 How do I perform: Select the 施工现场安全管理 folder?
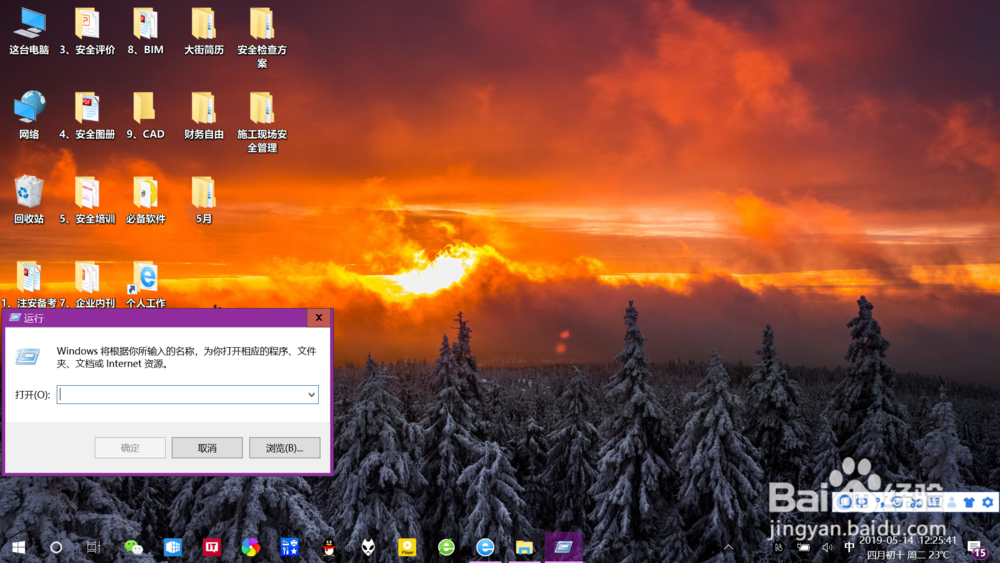pos(262,122)
